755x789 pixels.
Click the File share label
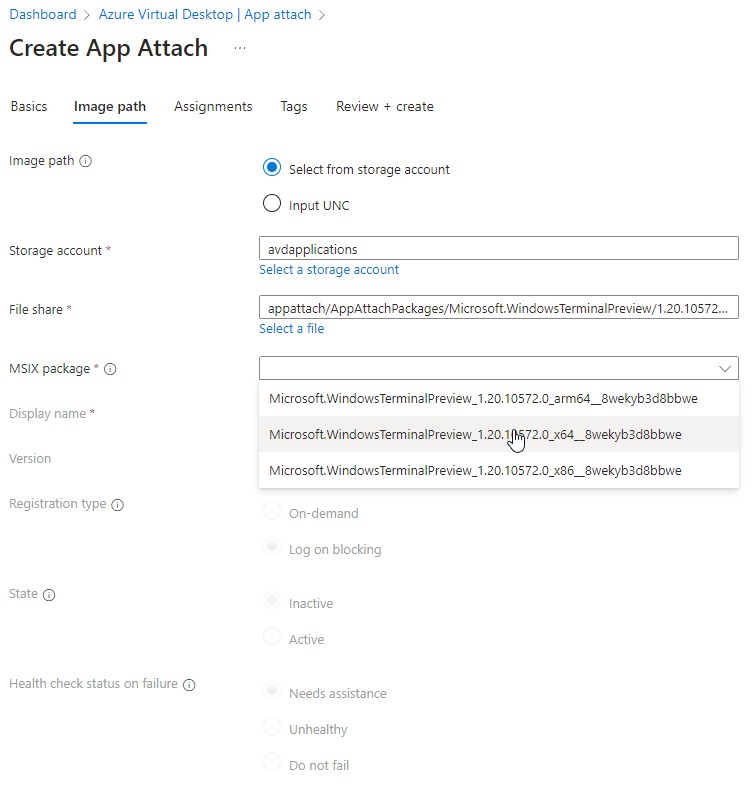pos(36,309)
